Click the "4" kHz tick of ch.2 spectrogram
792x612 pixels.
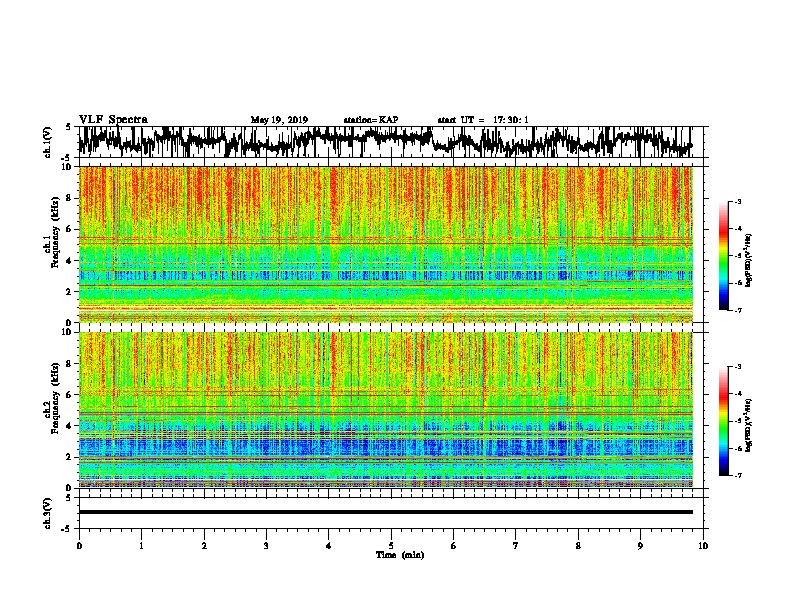71,426
